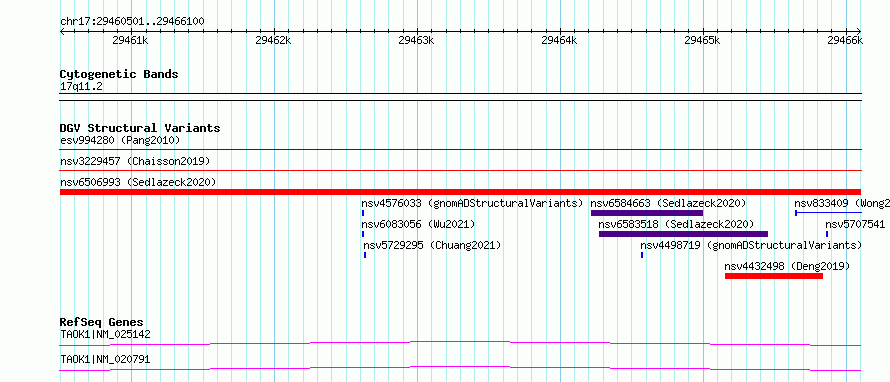The width and height of the screenshot is (890, 382).
Task: Select the nsv6083056 (Wu2021) label
Action: pos(418,224)
